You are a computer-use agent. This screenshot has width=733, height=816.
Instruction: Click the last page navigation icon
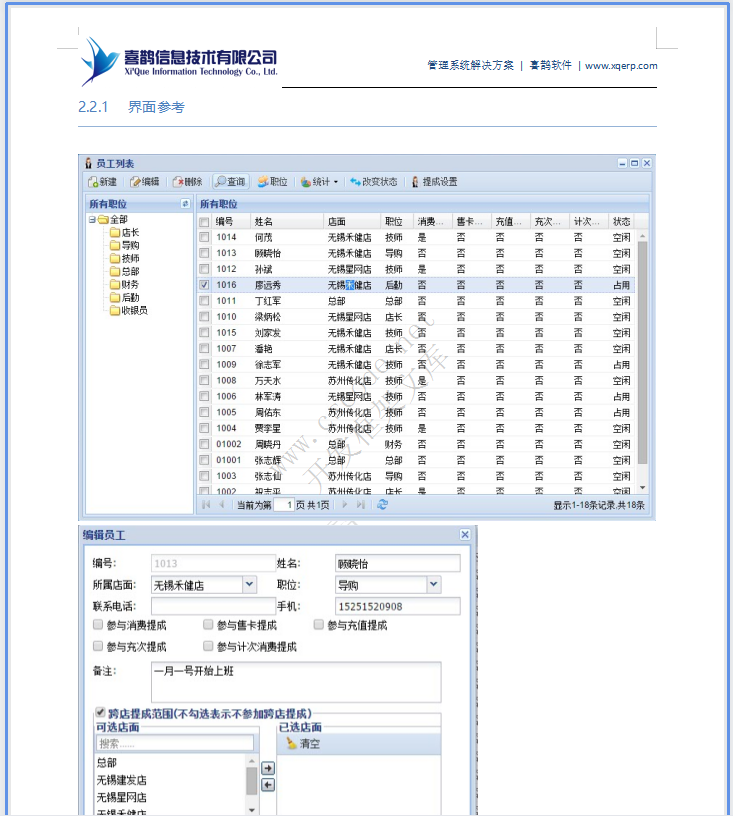pos(360,505)
